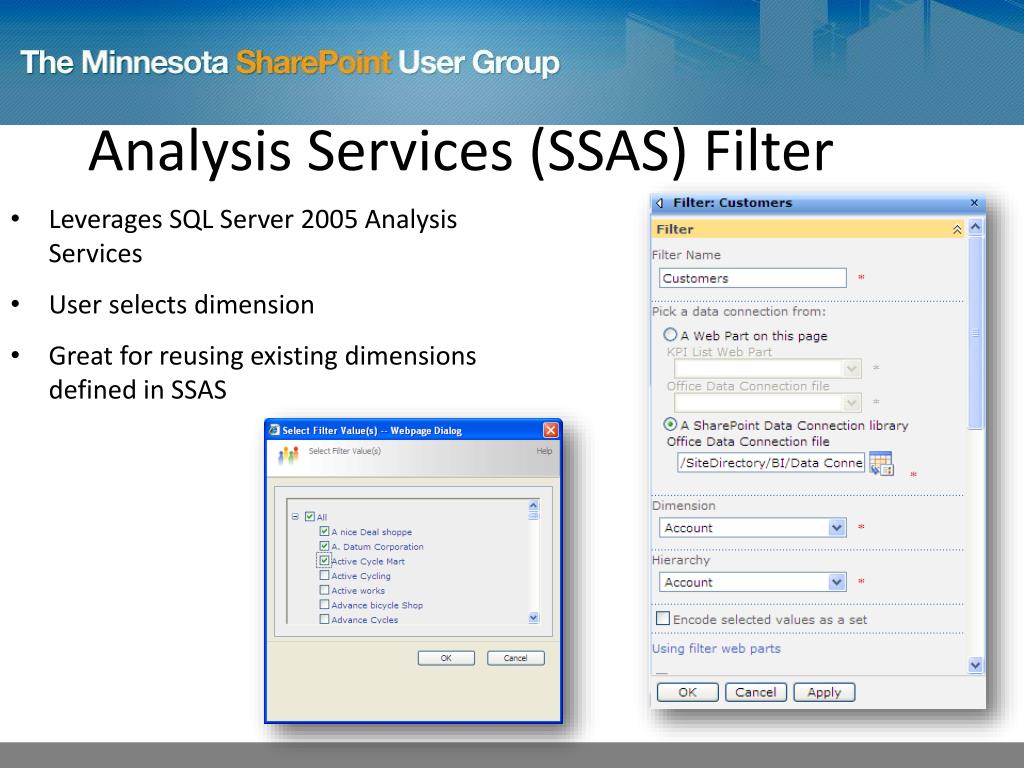Uncheck 'Active Cycle Mart' checkbox

click(x=325, y=560)
